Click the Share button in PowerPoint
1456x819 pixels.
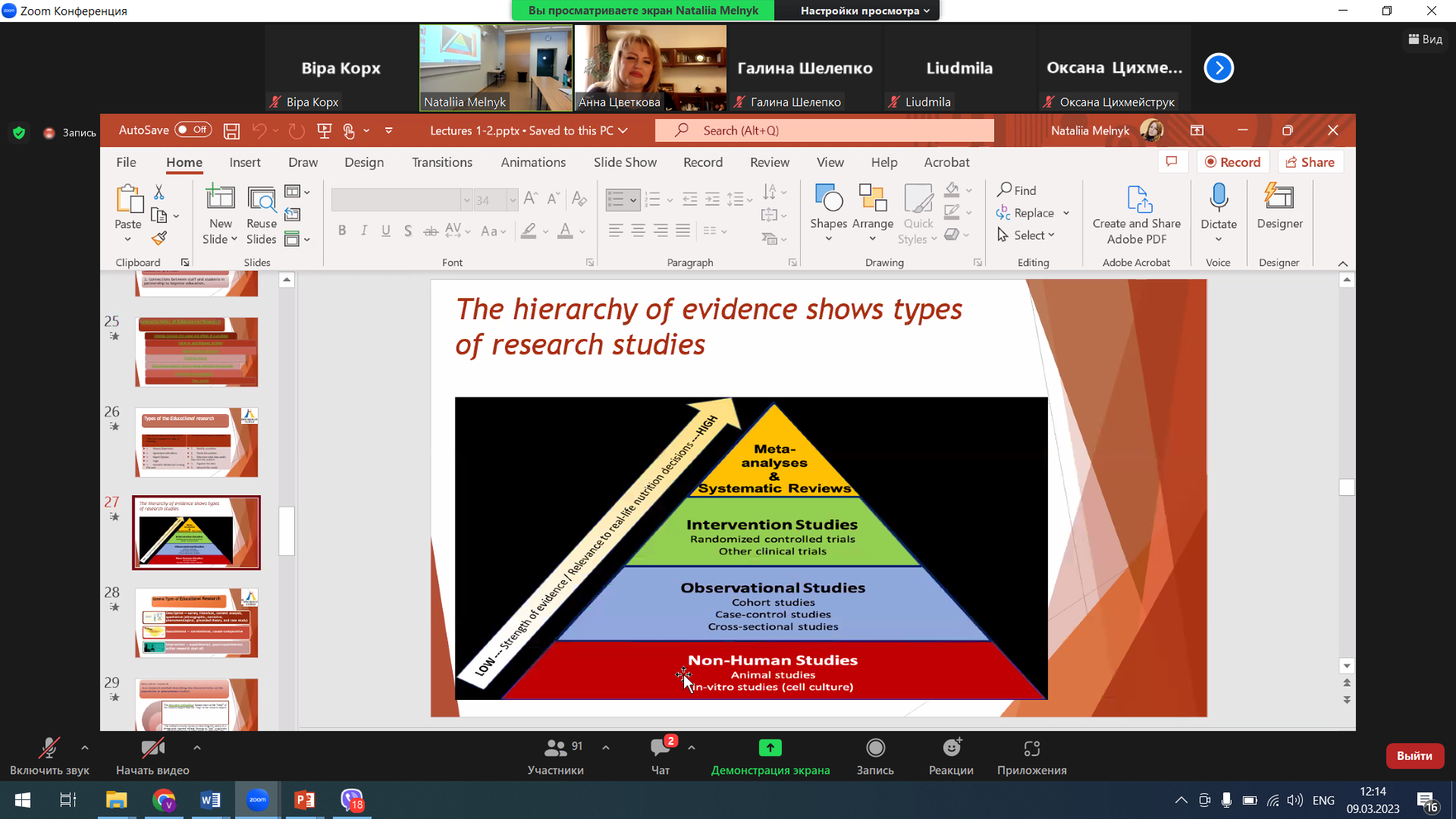[x=1310, y=162]
